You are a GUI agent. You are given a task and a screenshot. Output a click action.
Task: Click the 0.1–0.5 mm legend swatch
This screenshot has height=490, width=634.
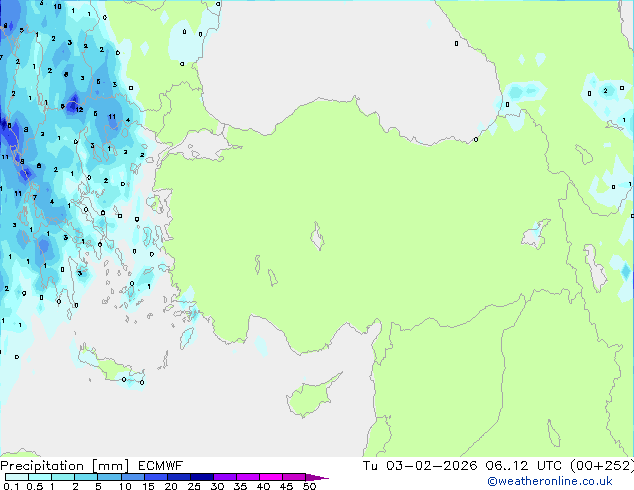[x=17, y=477]
